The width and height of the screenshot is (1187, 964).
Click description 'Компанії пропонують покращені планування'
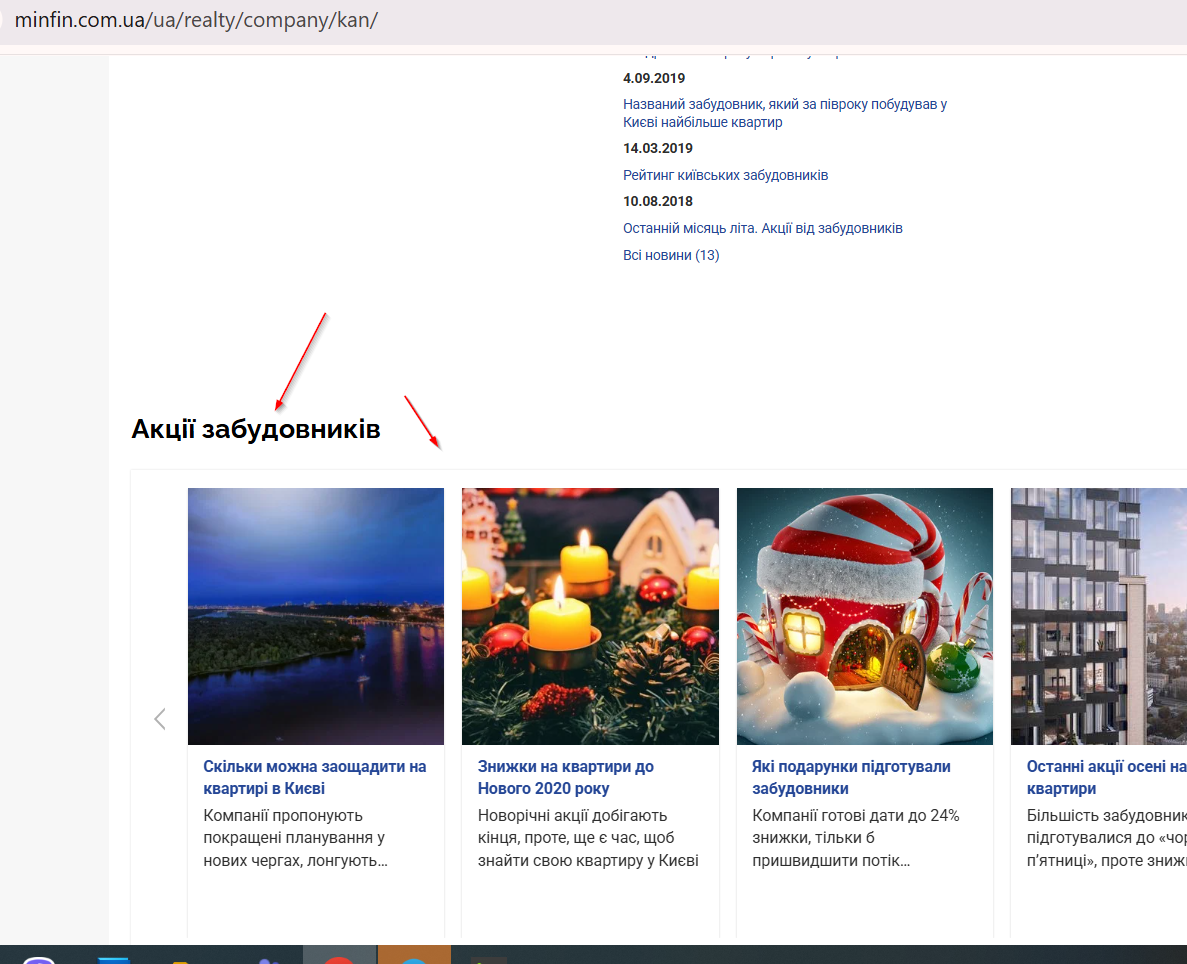295,838
